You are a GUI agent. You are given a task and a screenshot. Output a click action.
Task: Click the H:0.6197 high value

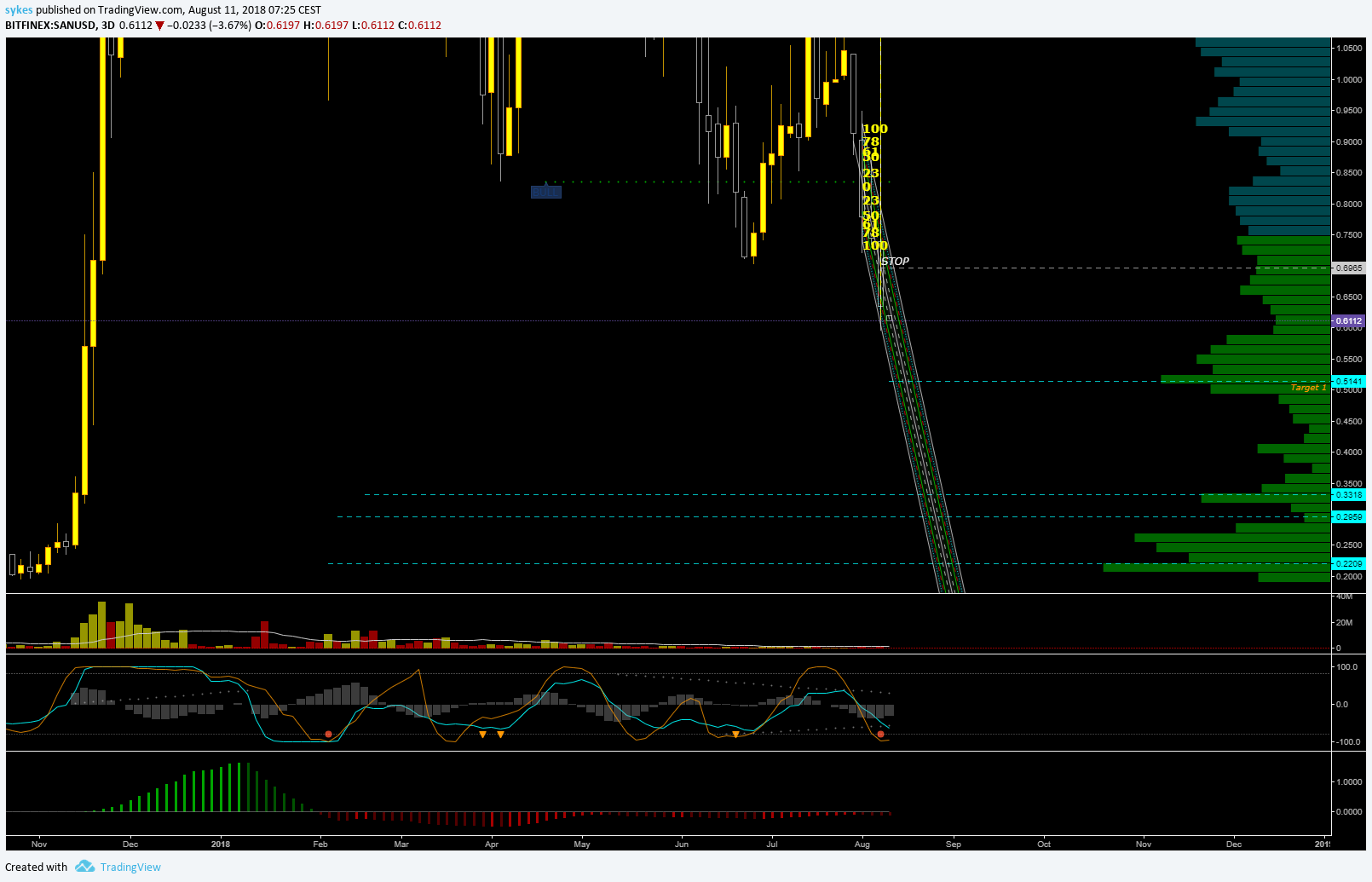click(326, 25)
